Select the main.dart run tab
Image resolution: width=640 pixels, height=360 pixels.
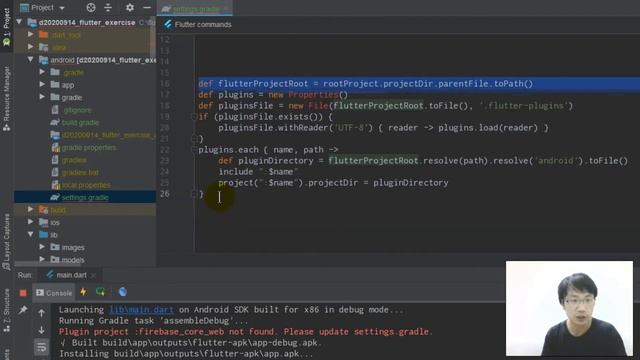point(71,275)
